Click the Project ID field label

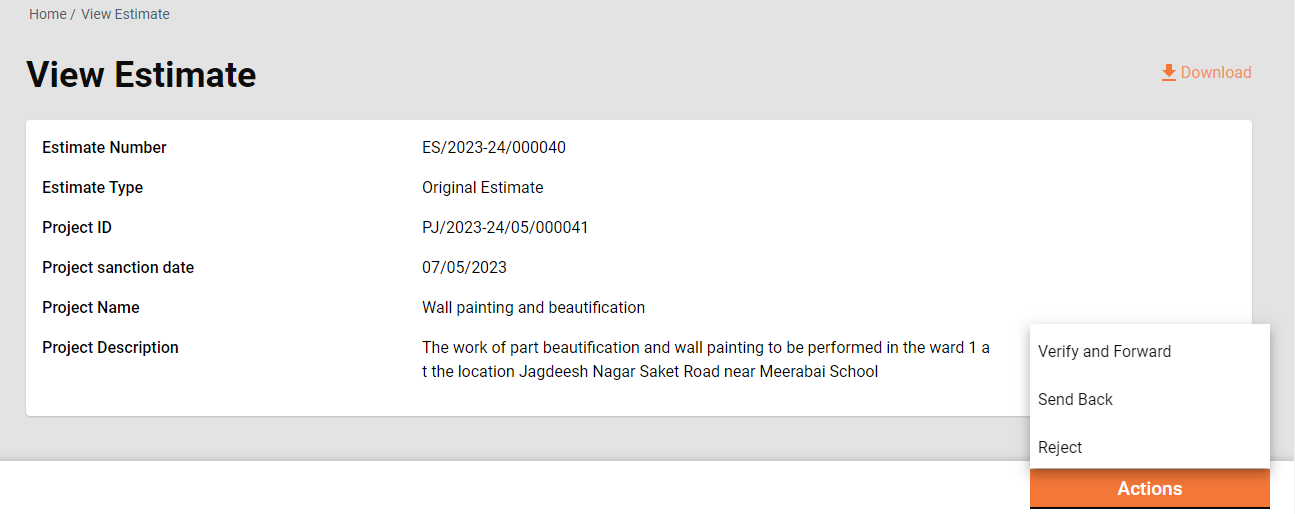coord(77,228)
